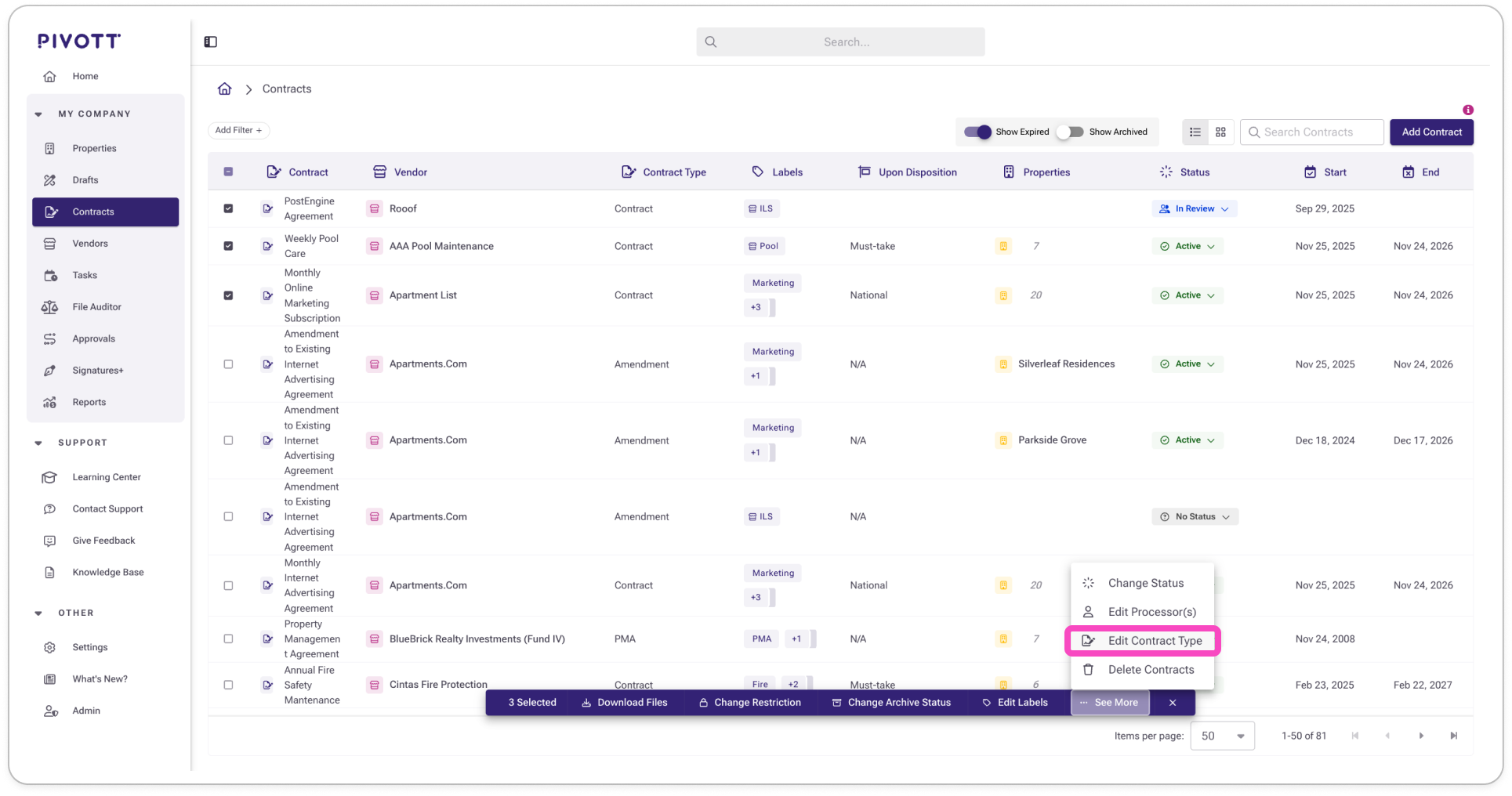Image resolution: width=1512 pixels, height=796 pixels.
Task: Choose Edit Processor(s) from the menu
Action: pos(1142,612)
